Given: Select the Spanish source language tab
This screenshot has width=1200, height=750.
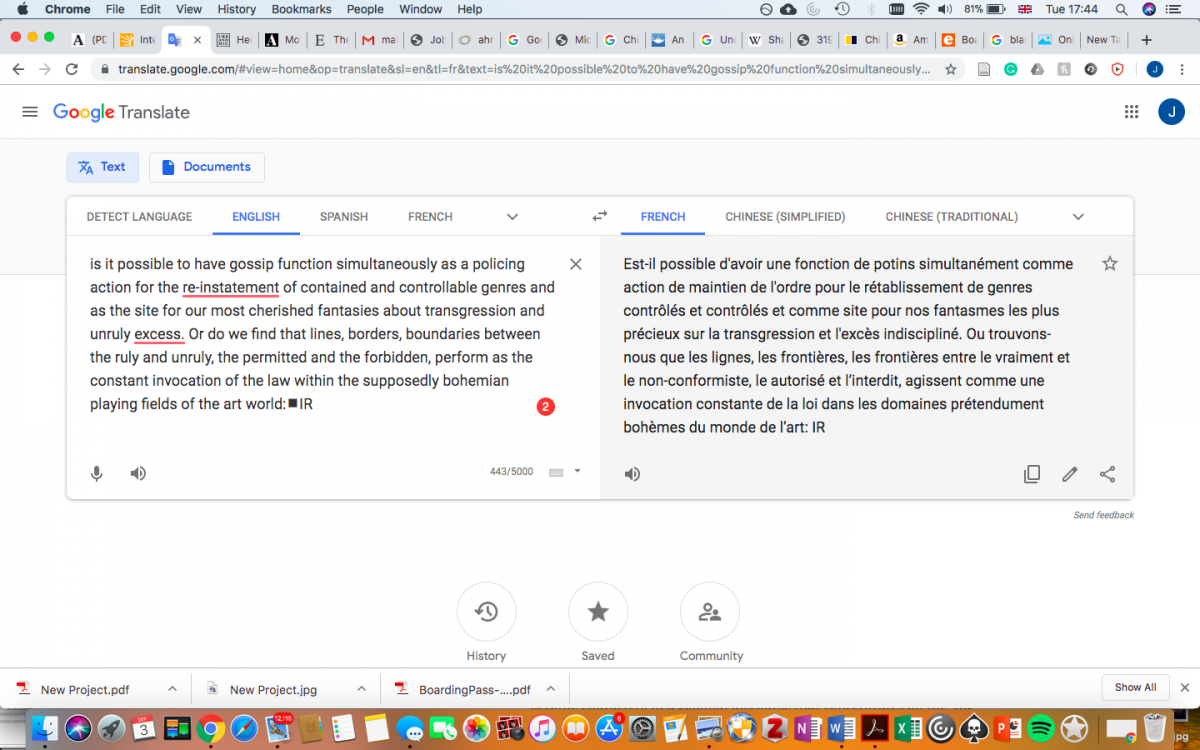Looking at the screenshot, I should tap(344, 216).
